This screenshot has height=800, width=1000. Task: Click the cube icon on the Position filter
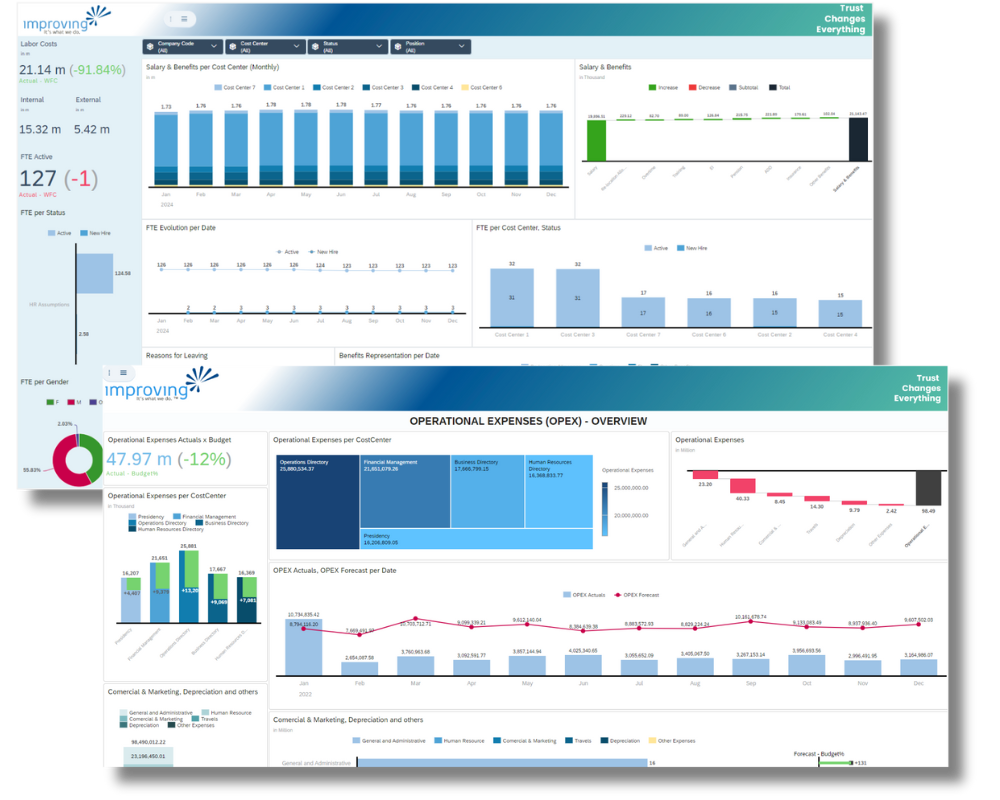(396, 46)
